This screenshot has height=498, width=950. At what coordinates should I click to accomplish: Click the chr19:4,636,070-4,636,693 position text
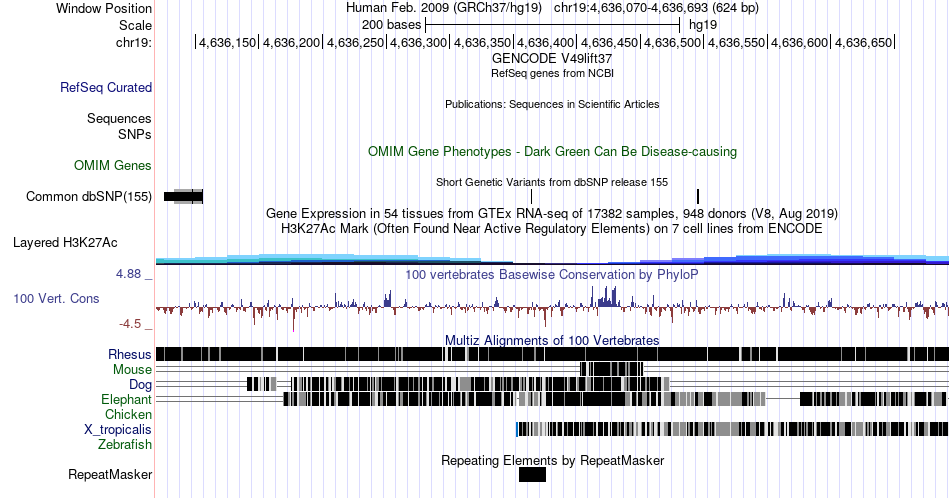click(x=656, y=8)
